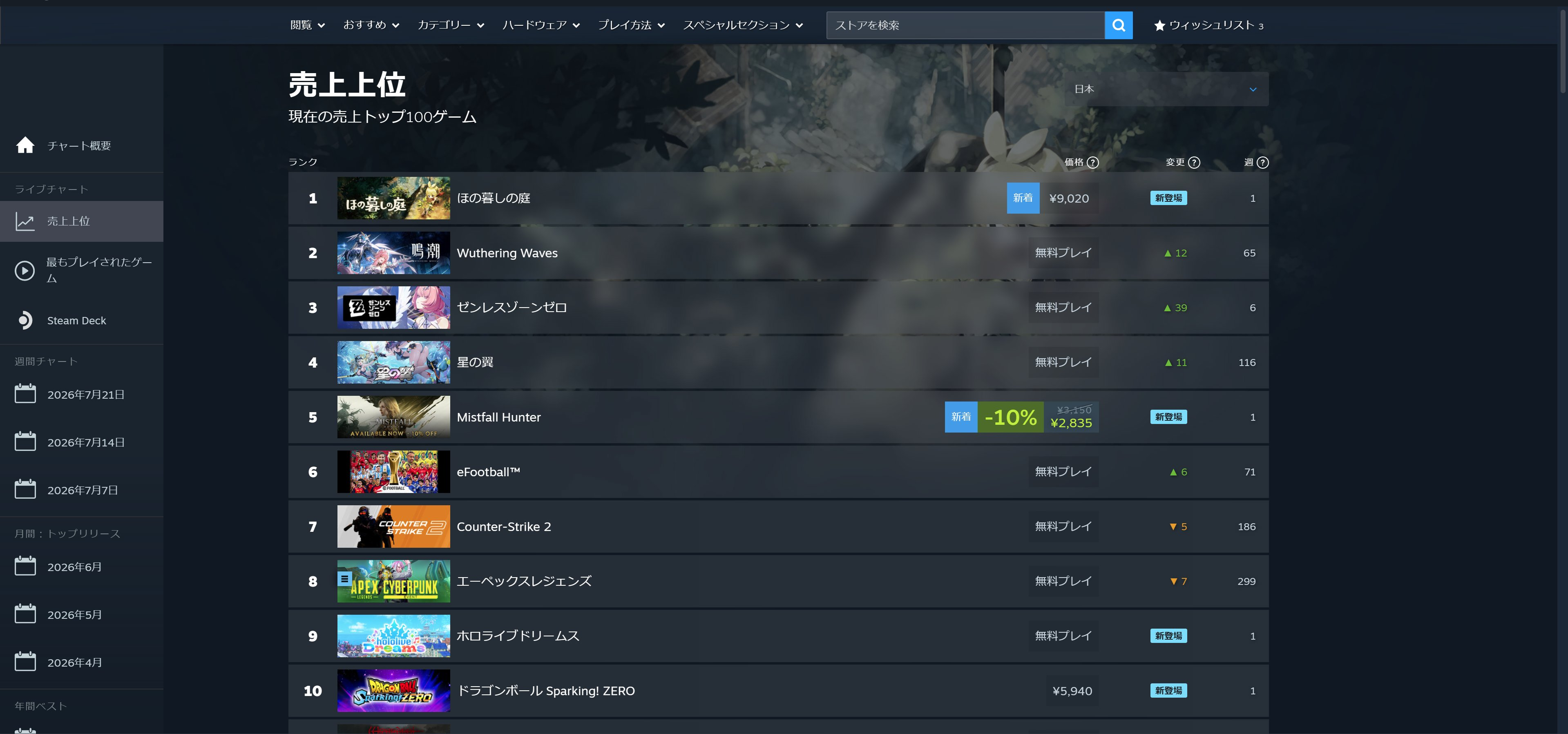Open Mistfall Hunter game title
This screenshot has height=734, width=1568.
tap(498, 417)
